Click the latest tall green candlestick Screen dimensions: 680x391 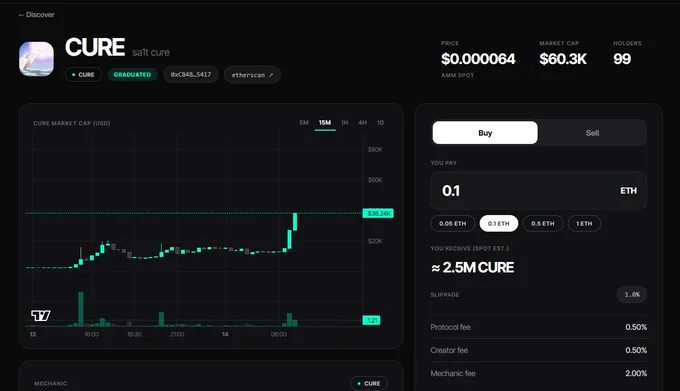[x=295, y=222]
